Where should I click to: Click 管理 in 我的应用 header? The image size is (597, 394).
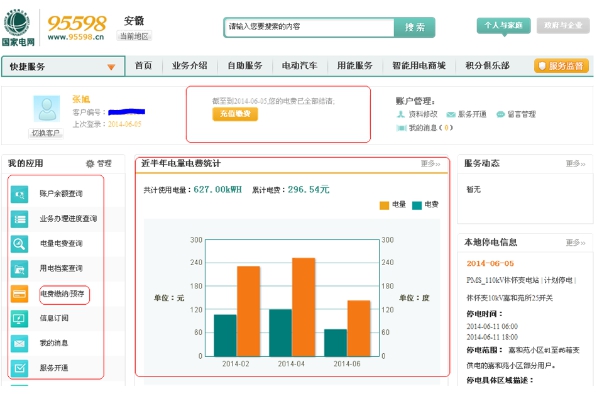point(104,164)
